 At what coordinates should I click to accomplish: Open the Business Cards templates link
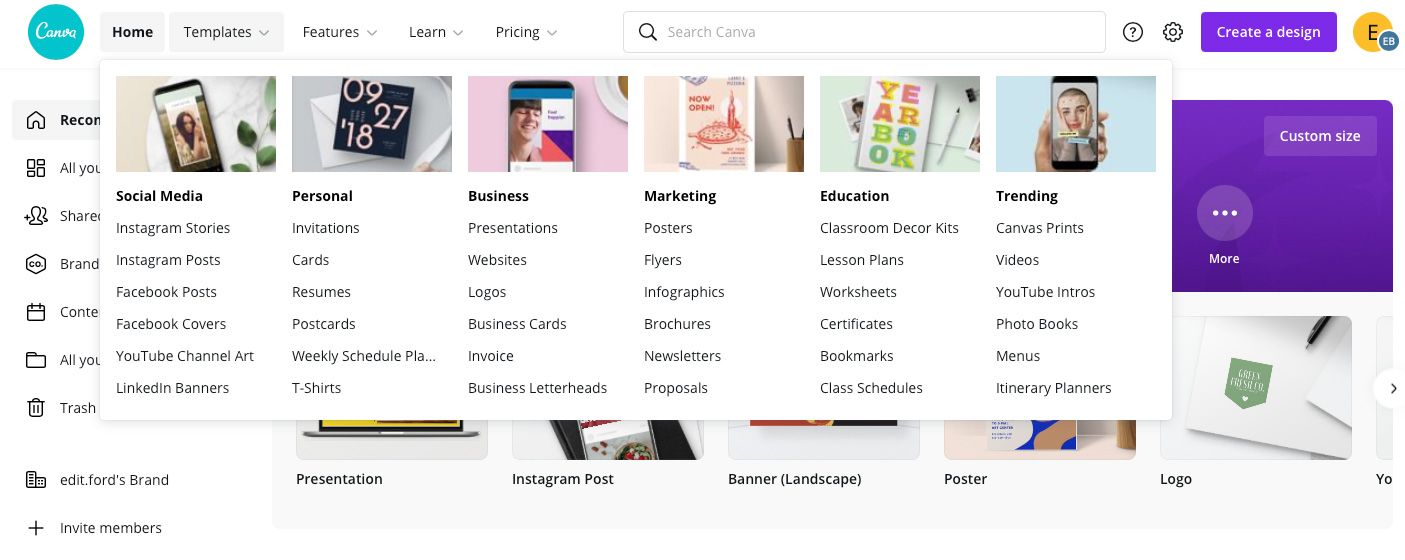[517, 324]
